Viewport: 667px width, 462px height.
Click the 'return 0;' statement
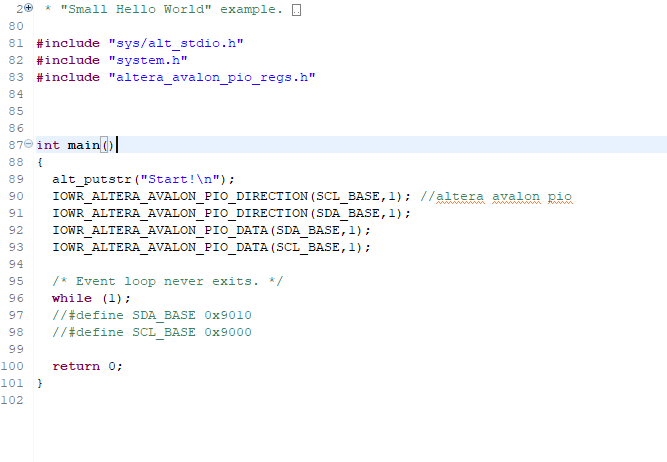[x=88, y=367]
